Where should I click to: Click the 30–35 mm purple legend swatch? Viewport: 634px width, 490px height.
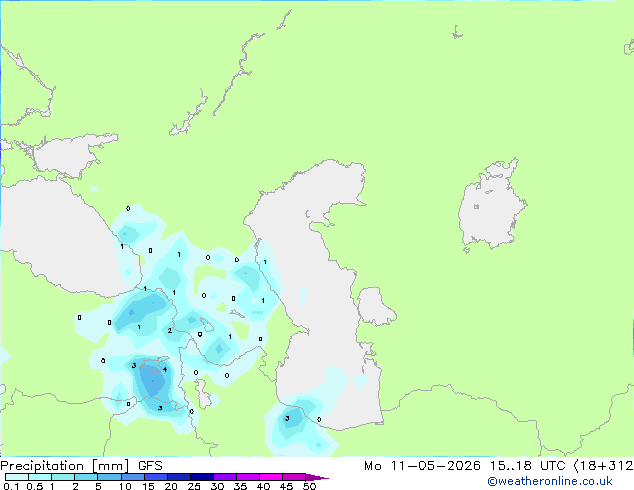click(224, 477)
